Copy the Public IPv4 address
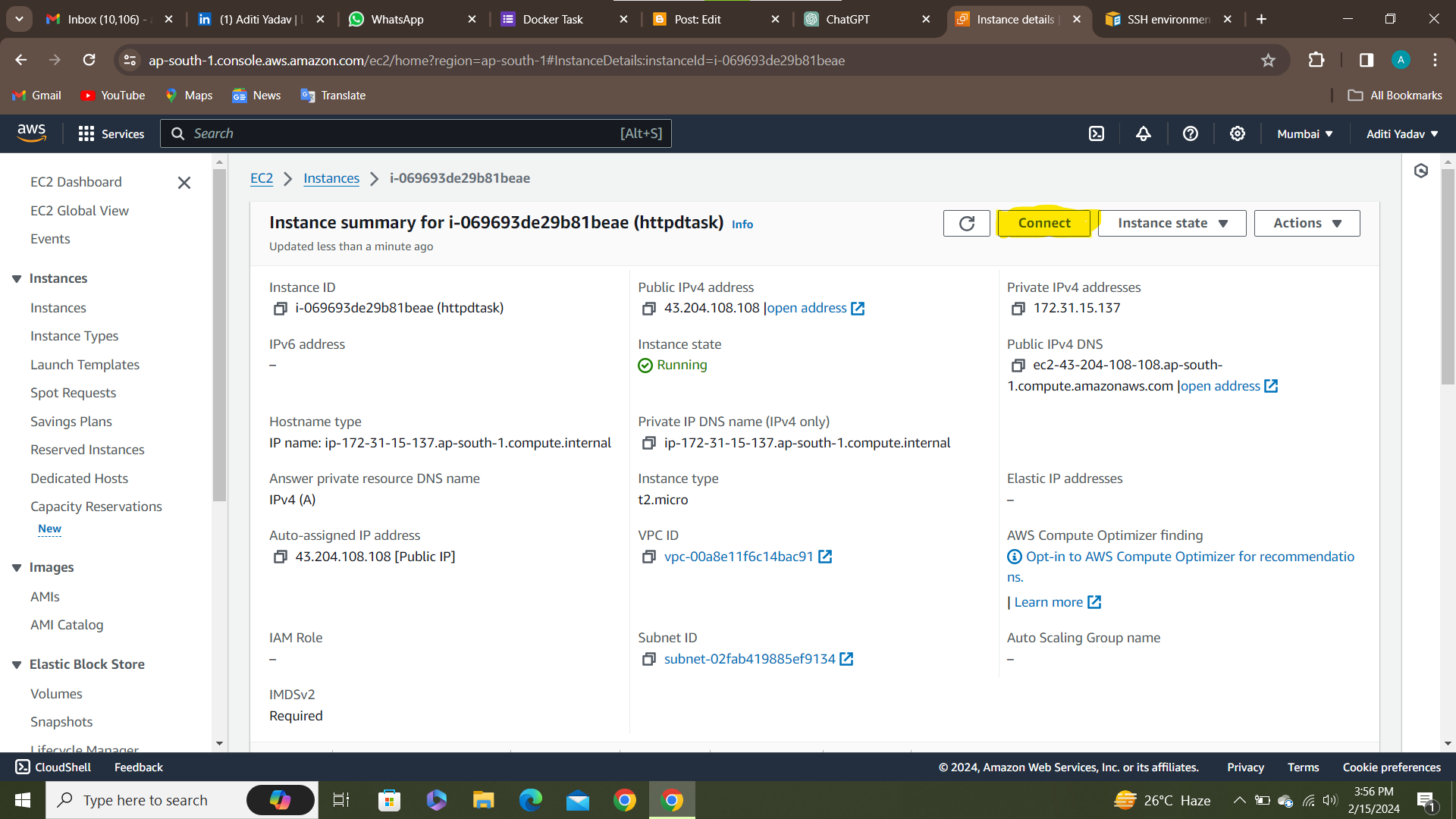 click(648, 309)
